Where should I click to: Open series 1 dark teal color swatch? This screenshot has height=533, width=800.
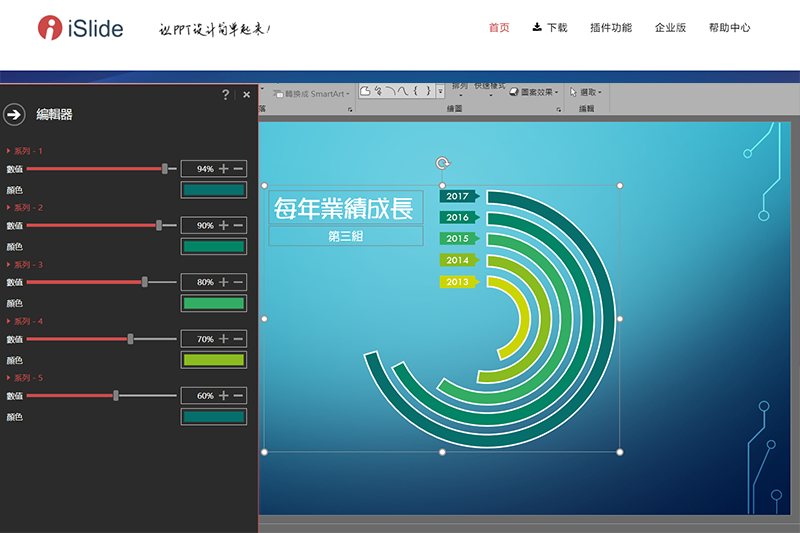(x=214, y=190)
